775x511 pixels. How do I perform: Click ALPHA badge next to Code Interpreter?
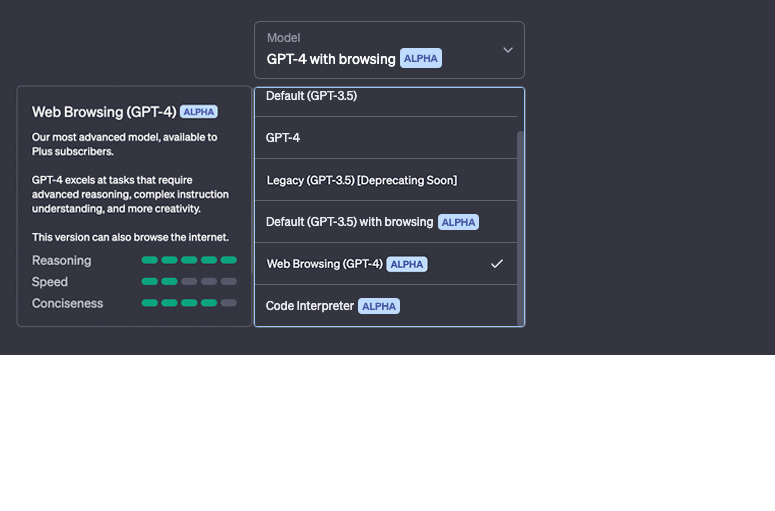point(379,306)
